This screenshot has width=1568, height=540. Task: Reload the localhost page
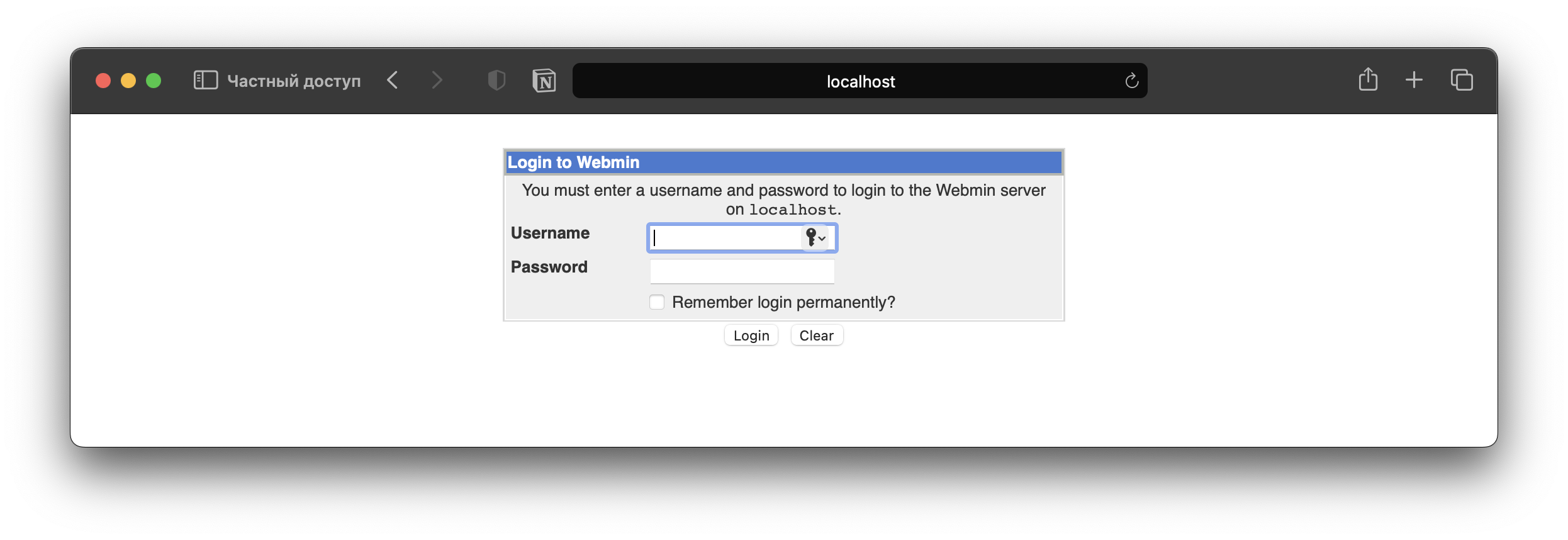(x=1131, y=81)
